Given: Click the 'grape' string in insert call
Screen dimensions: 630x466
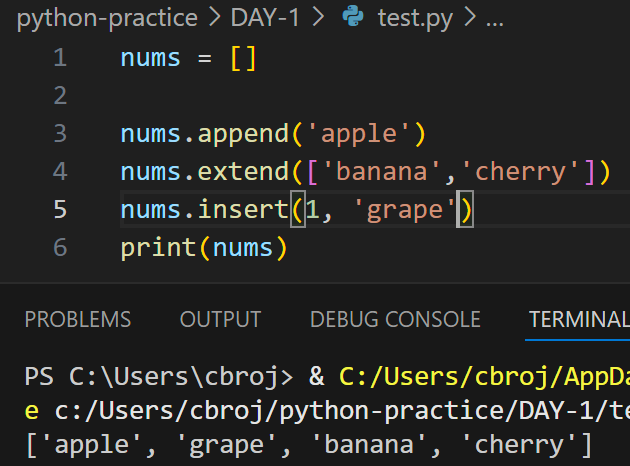Looking at the screenshot, I should (405, 210).
